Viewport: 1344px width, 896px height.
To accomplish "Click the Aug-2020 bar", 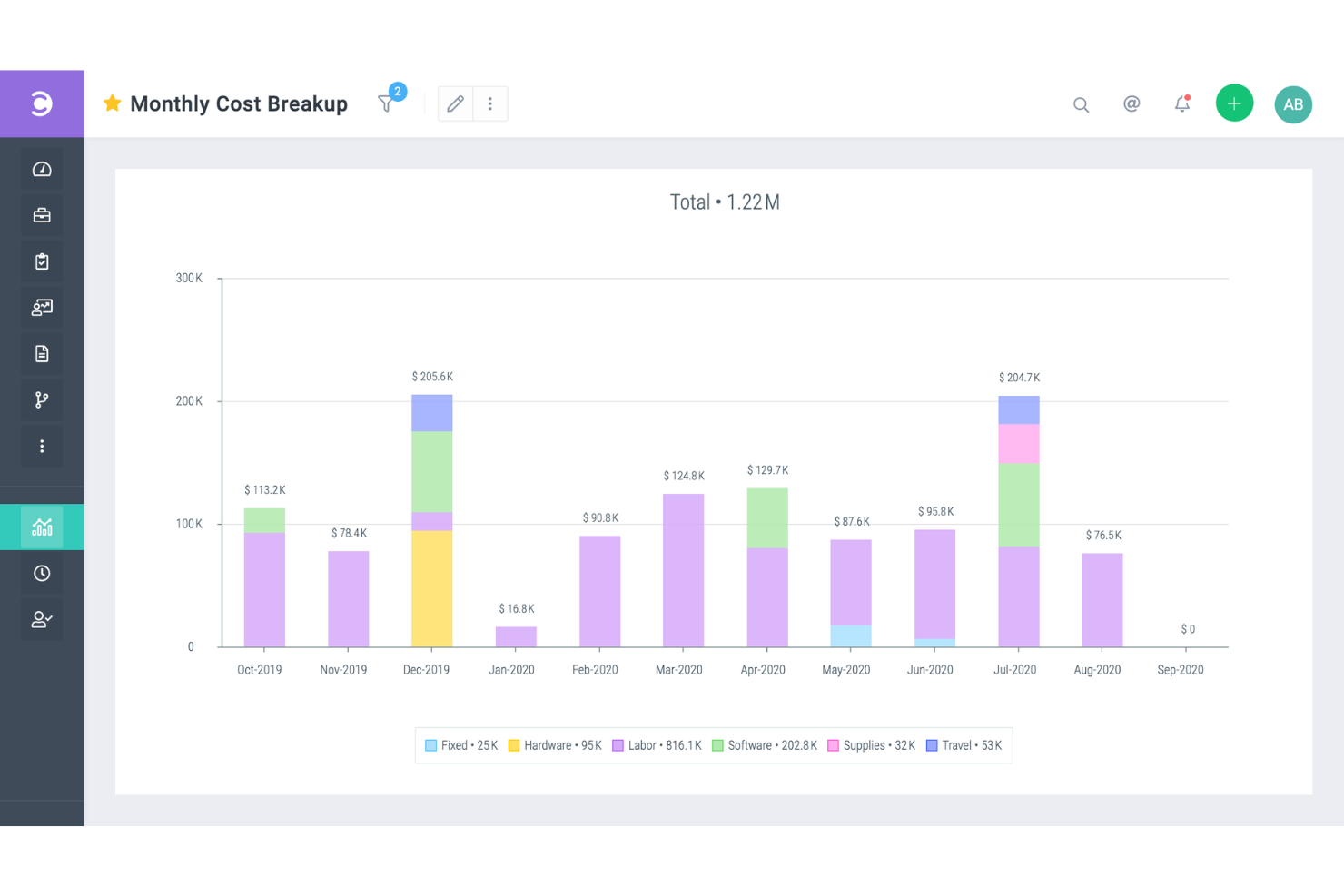I will click(1102, 600).
